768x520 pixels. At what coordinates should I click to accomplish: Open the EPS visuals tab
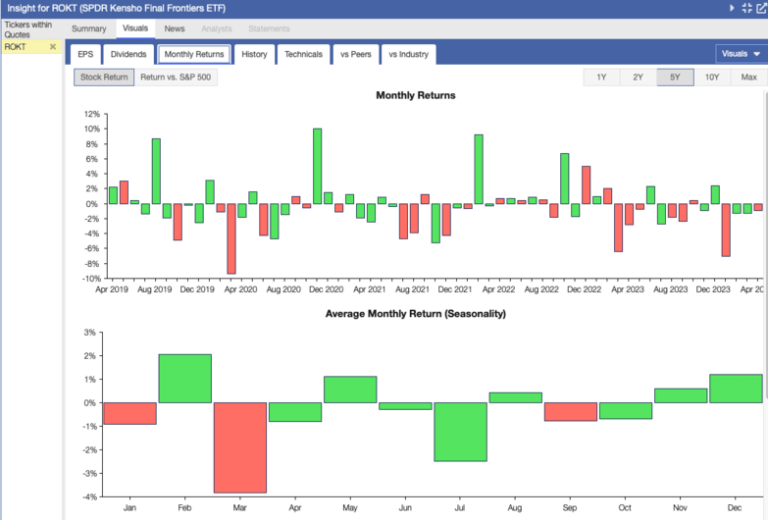coord(85,54)
